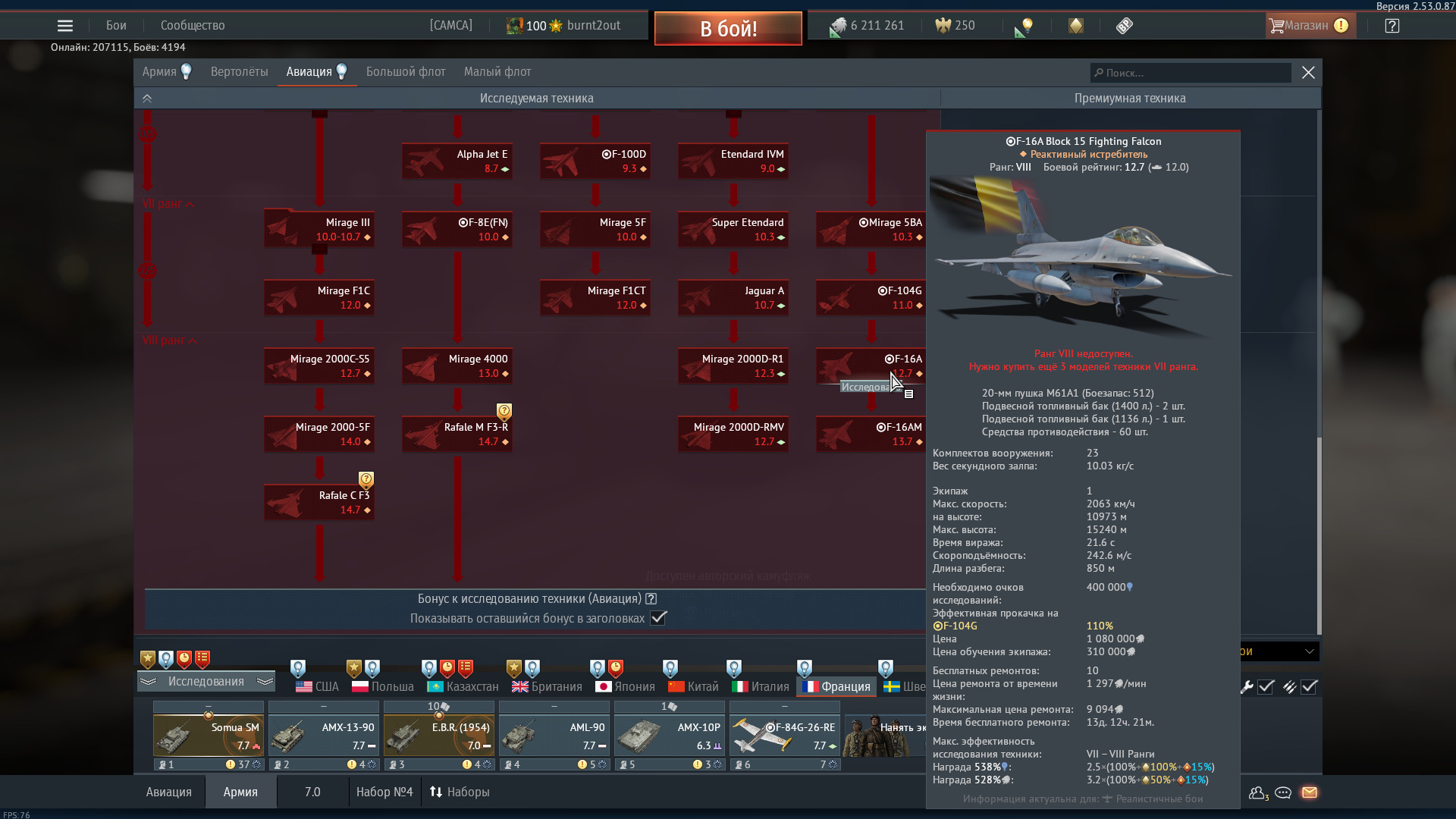Viewport: 1456px width, 819px height.
Task: Toggle show remaining bonus in headers checkbox
Action: coord(658,618)
